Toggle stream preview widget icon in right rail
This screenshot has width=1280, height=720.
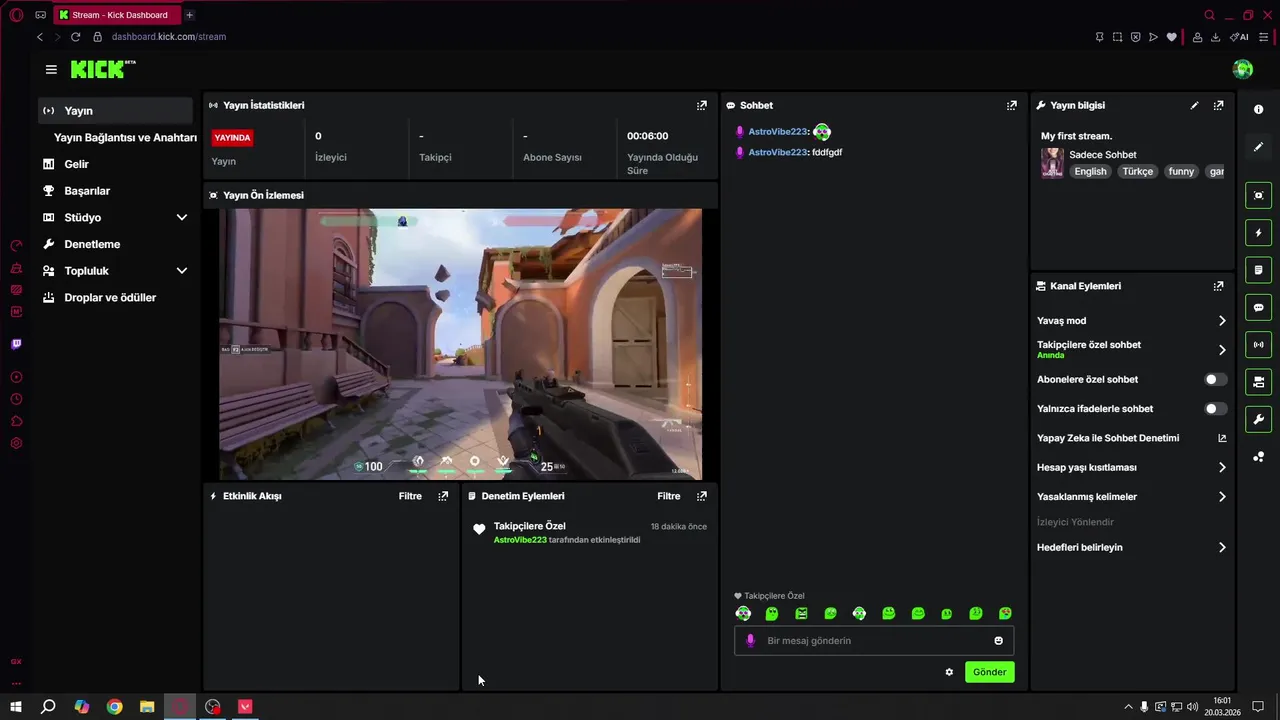point(1258,195)
